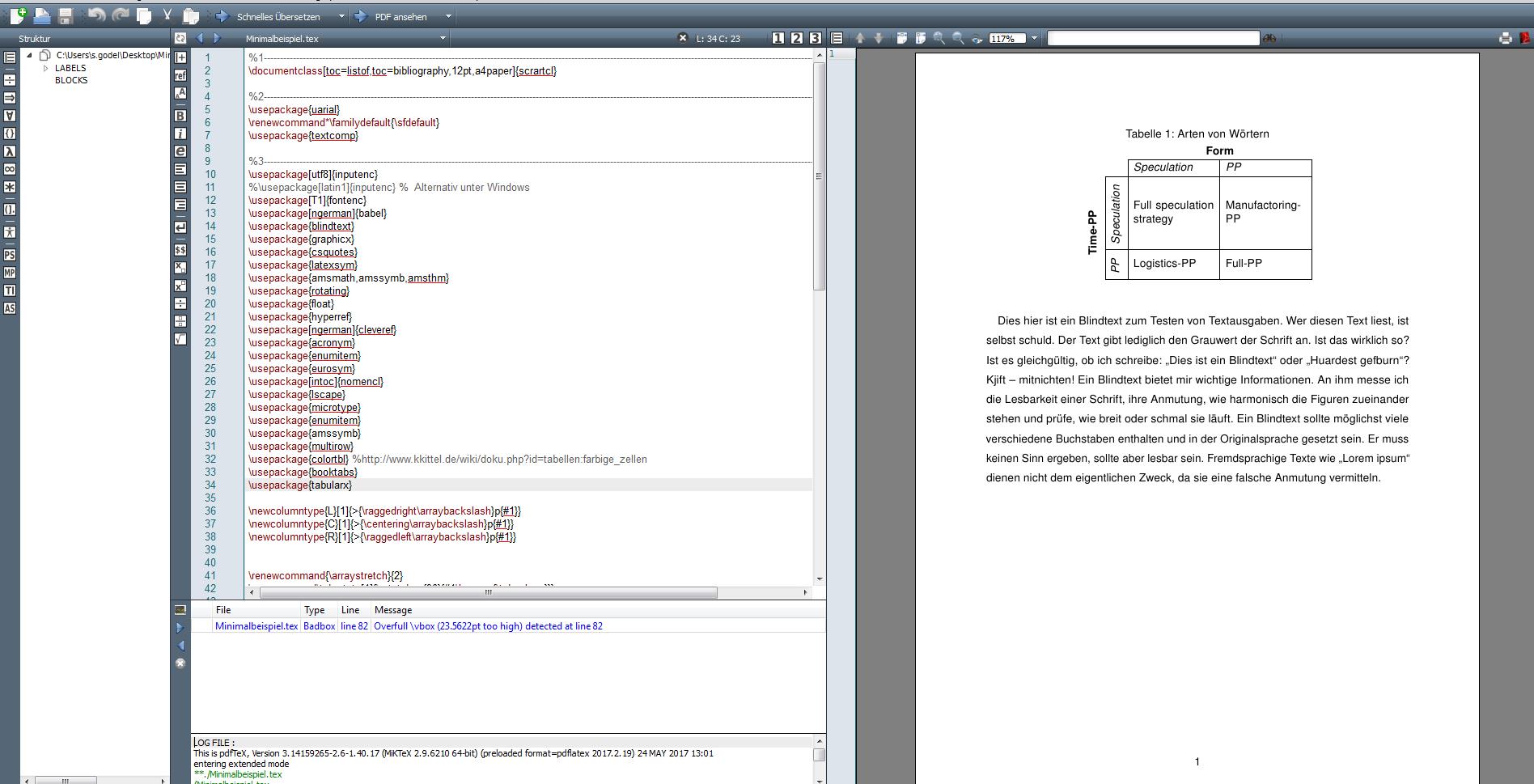Open delimiters panel ({} icon)
Screen dimensions: 1534x784
10,133
